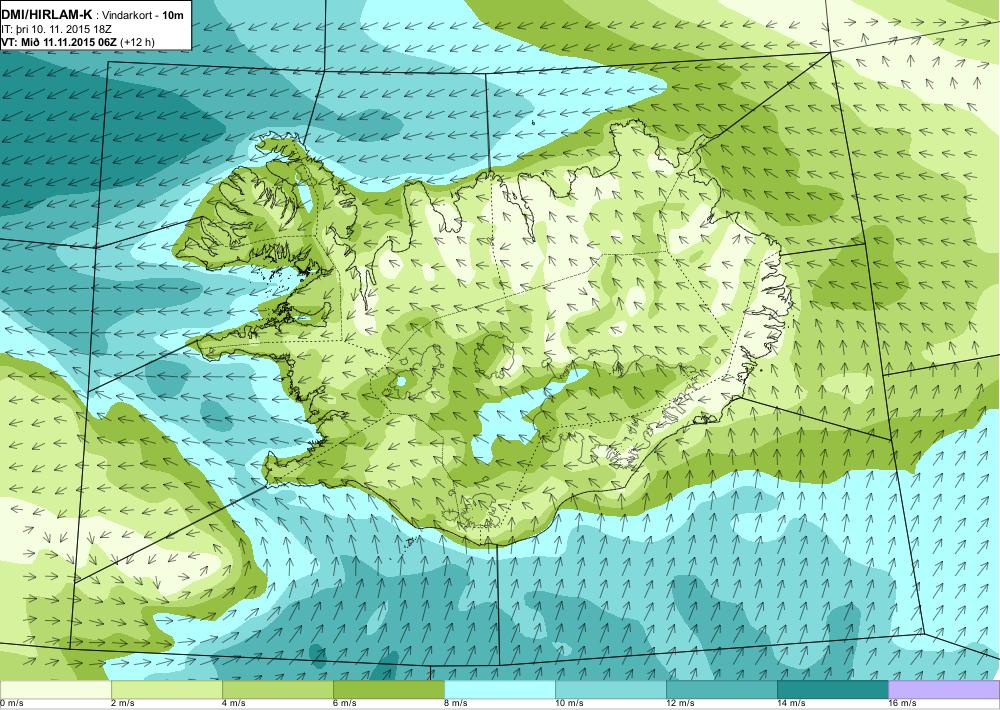The height and width of the screenshot is (710, 1000).
Task: Click the '0 m/s' legend label
Action: coord(12,704)
